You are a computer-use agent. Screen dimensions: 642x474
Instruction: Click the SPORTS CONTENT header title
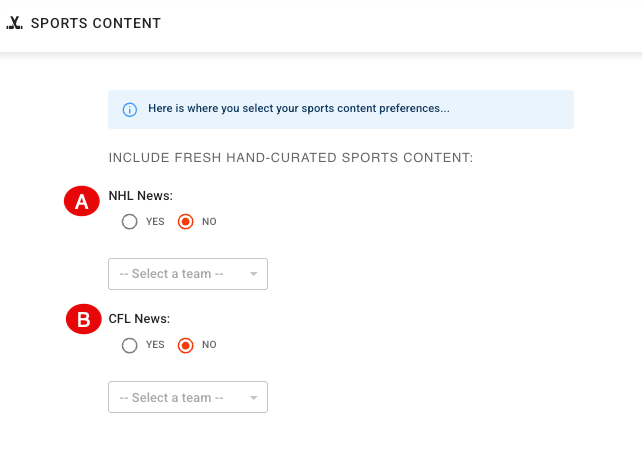(x=96, y=23)
